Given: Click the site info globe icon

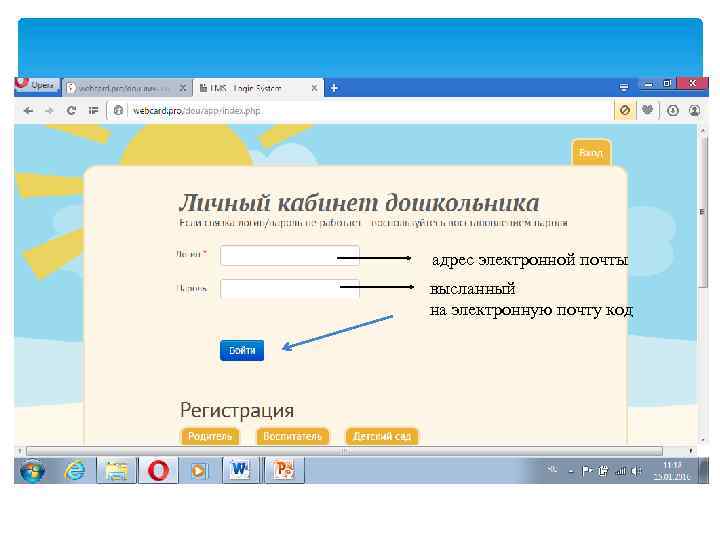Looking at the screenshot, I should click(x=118, y=111).
